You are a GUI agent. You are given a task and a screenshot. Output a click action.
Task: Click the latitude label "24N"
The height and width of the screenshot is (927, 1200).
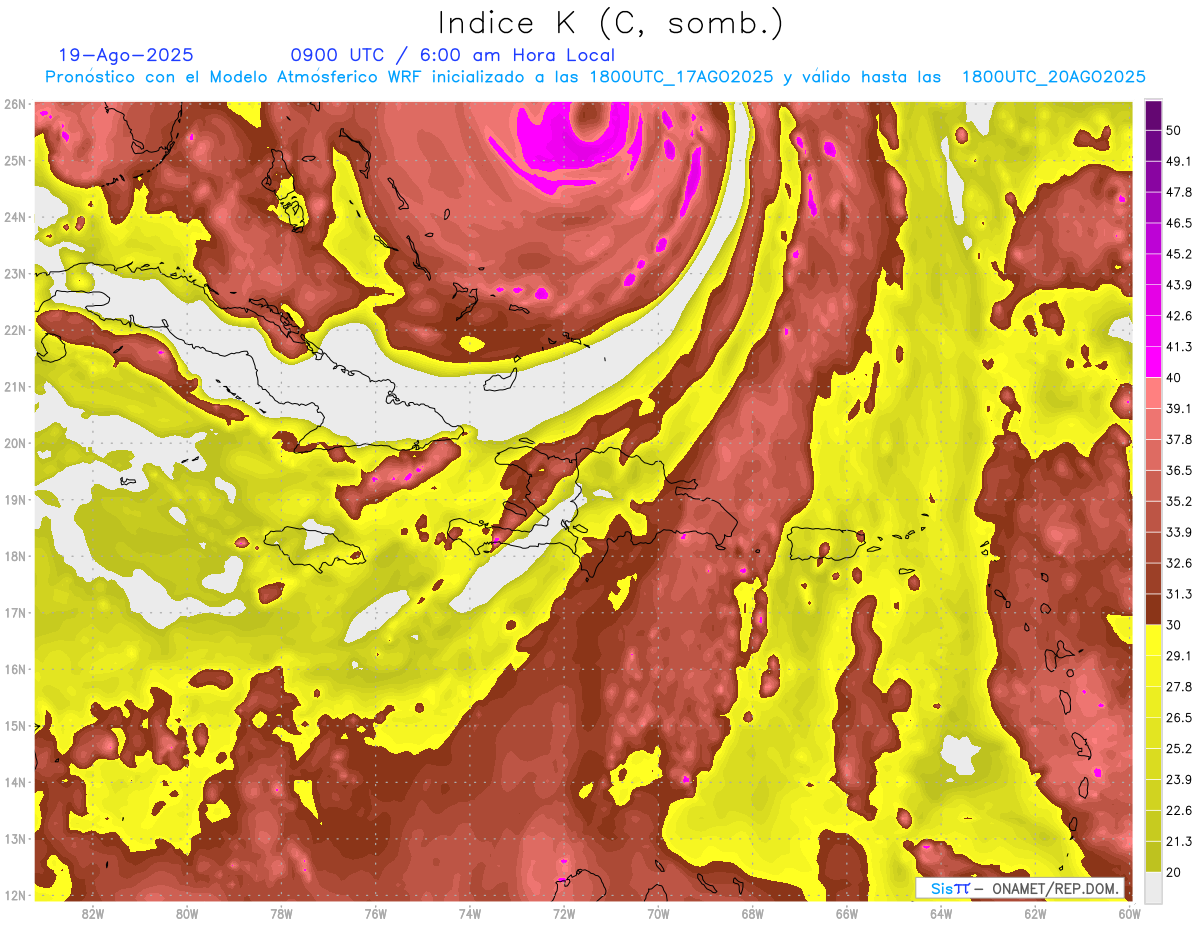[x=14, y=217]
